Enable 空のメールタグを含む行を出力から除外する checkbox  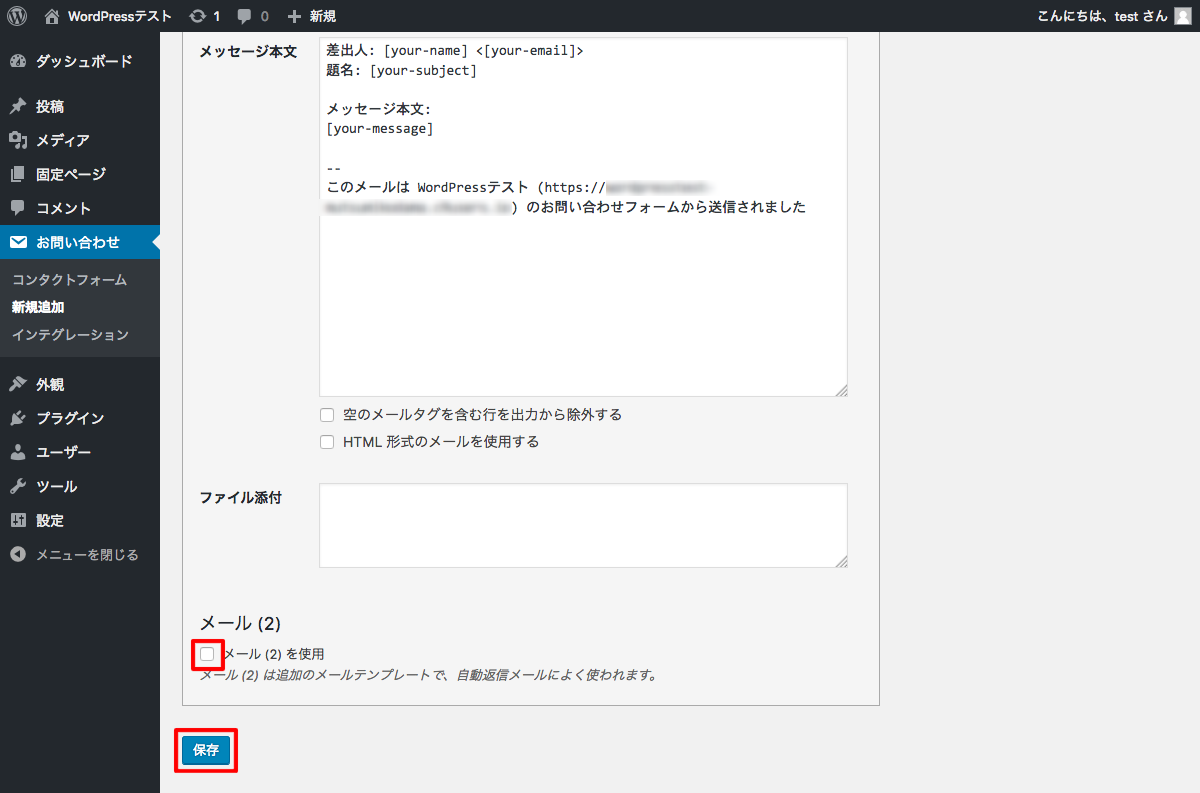327,415
